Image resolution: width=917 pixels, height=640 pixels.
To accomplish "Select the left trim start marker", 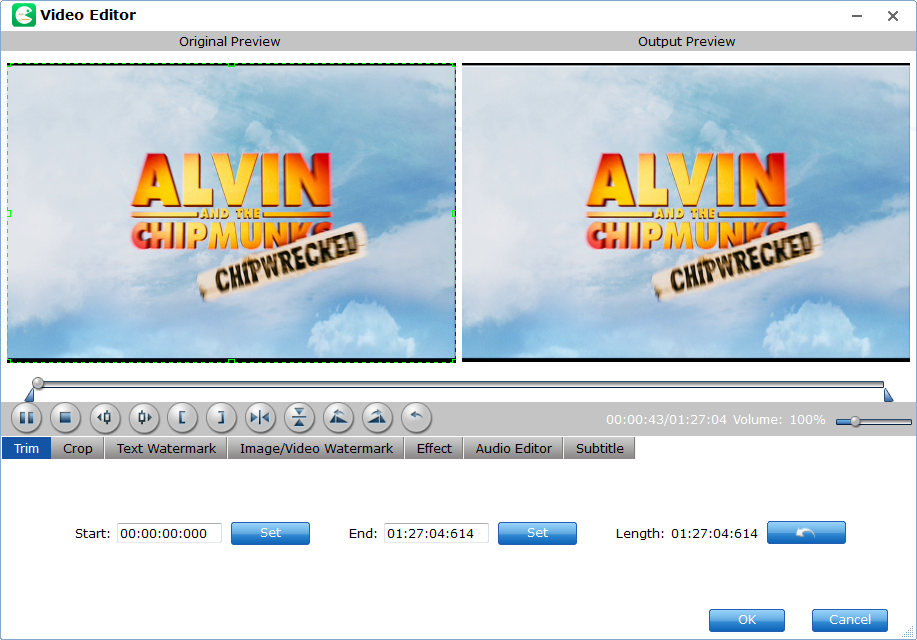I will pyautogui.click(x=29, y=395).
